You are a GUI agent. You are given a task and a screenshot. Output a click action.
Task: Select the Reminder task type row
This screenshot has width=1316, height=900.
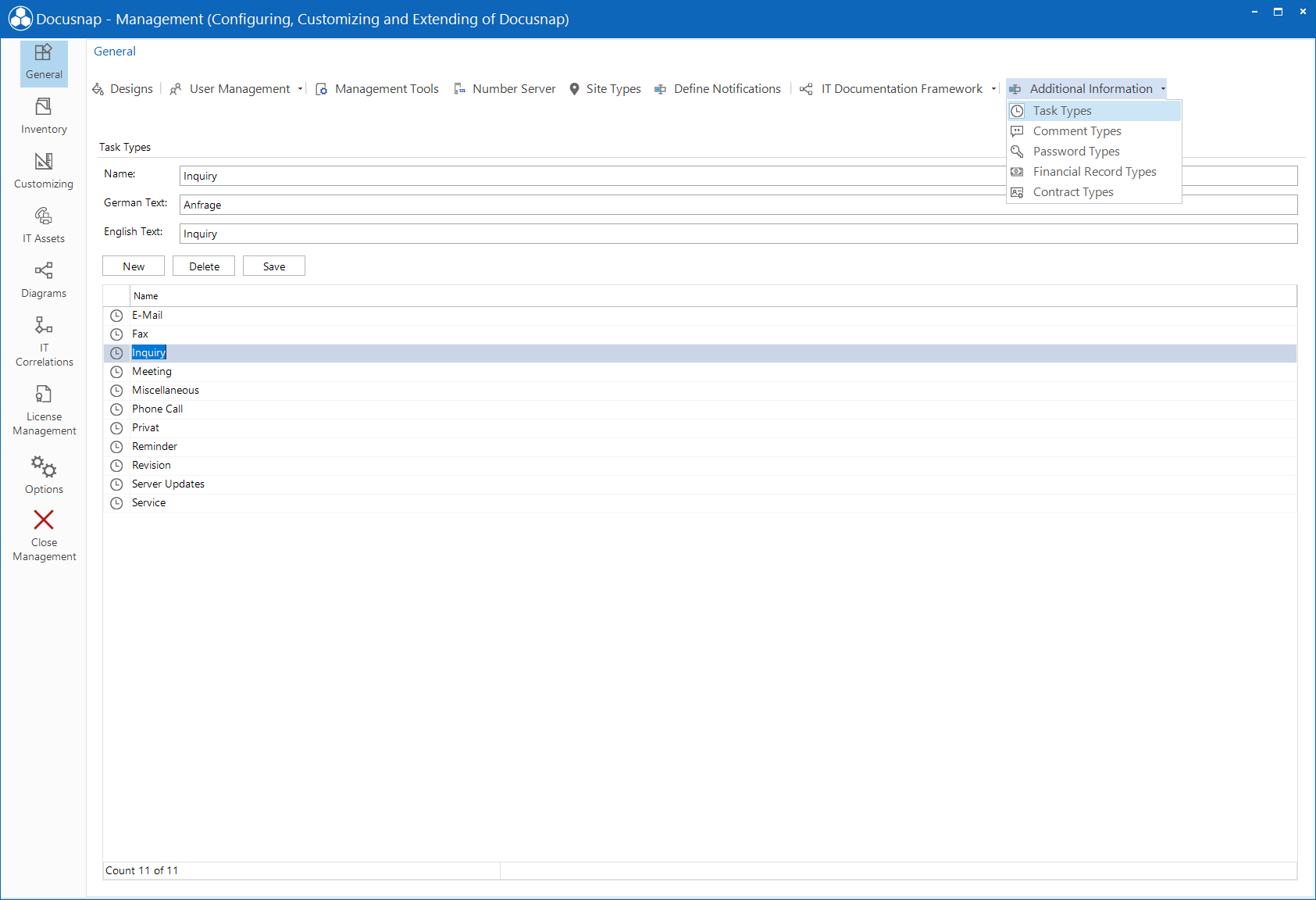[700, 447]
